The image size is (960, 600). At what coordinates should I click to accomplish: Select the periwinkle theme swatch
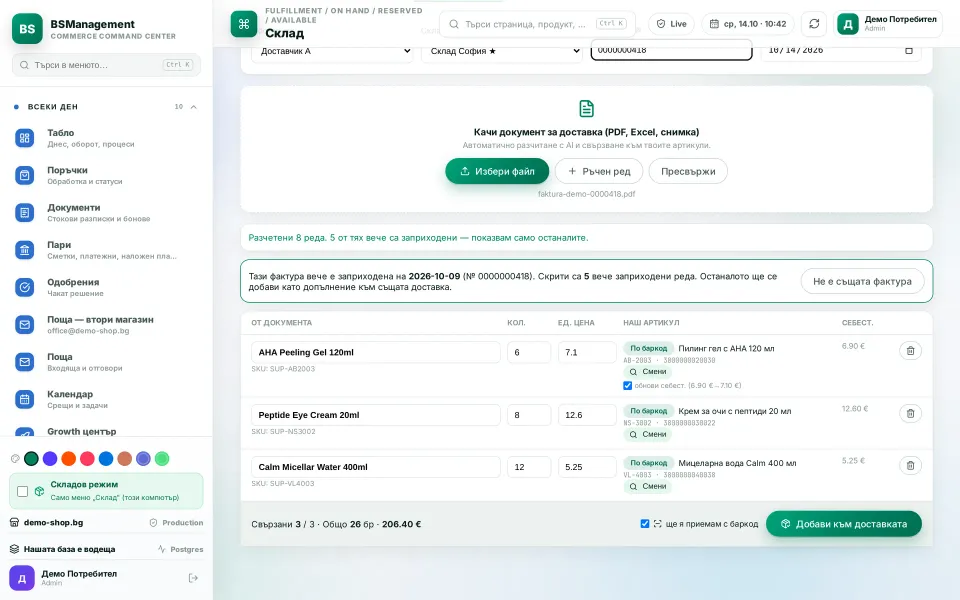click(143, 459)
